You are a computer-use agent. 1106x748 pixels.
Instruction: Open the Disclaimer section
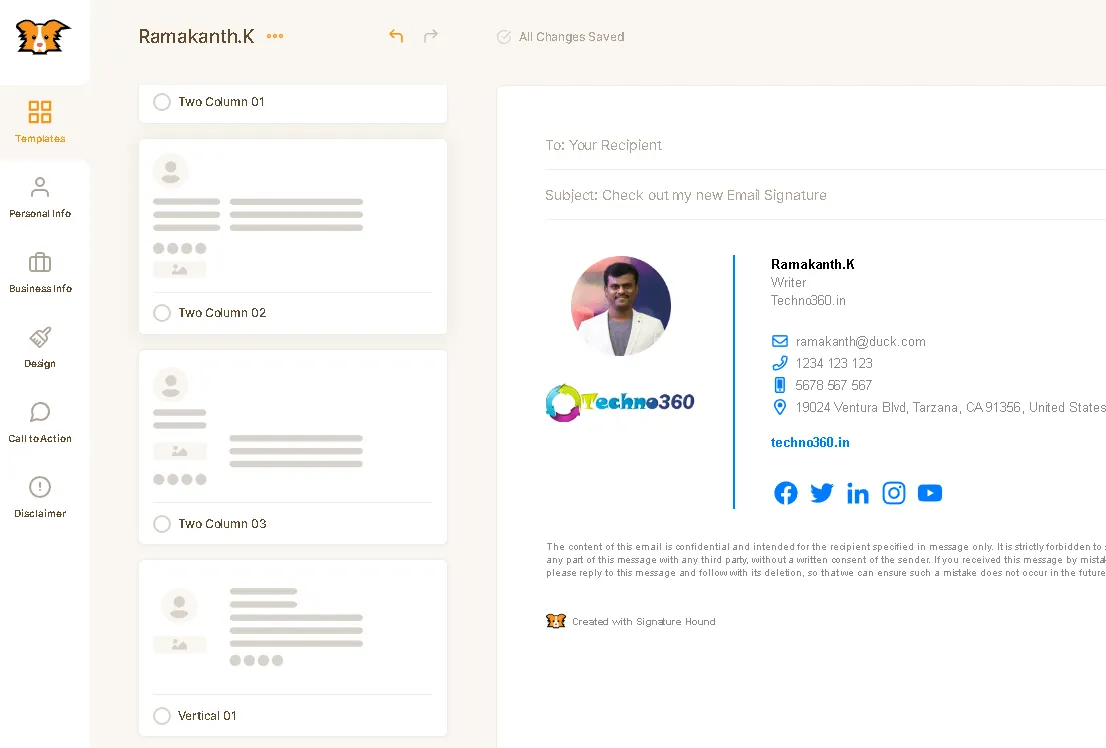(x=40, y=497)
